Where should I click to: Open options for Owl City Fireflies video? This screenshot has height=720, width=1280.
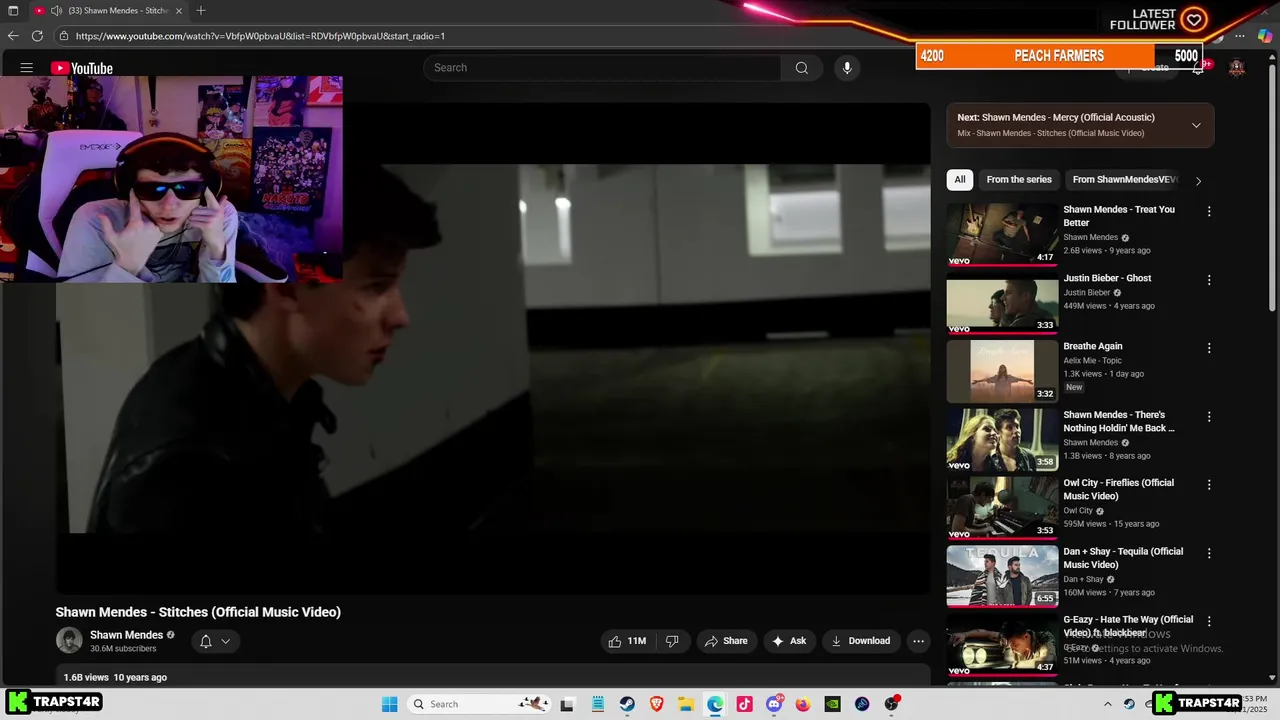(x=1209, y=485)
